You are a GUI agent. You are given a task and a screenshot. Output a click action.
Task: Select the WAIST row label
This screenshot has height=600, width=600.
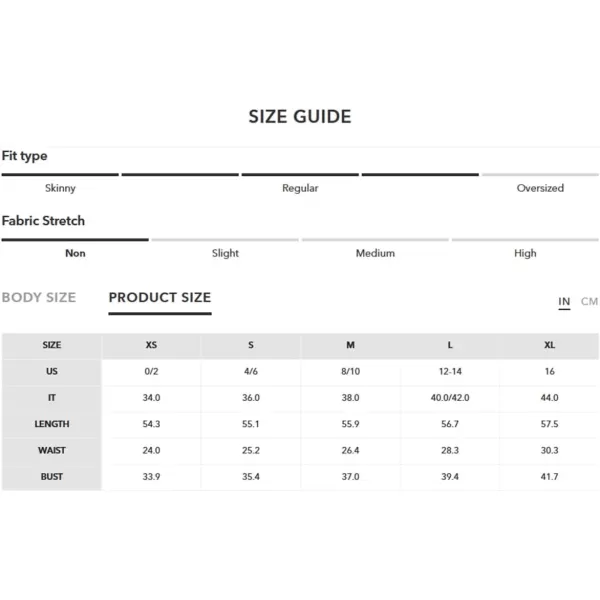(x=52, y=450)
